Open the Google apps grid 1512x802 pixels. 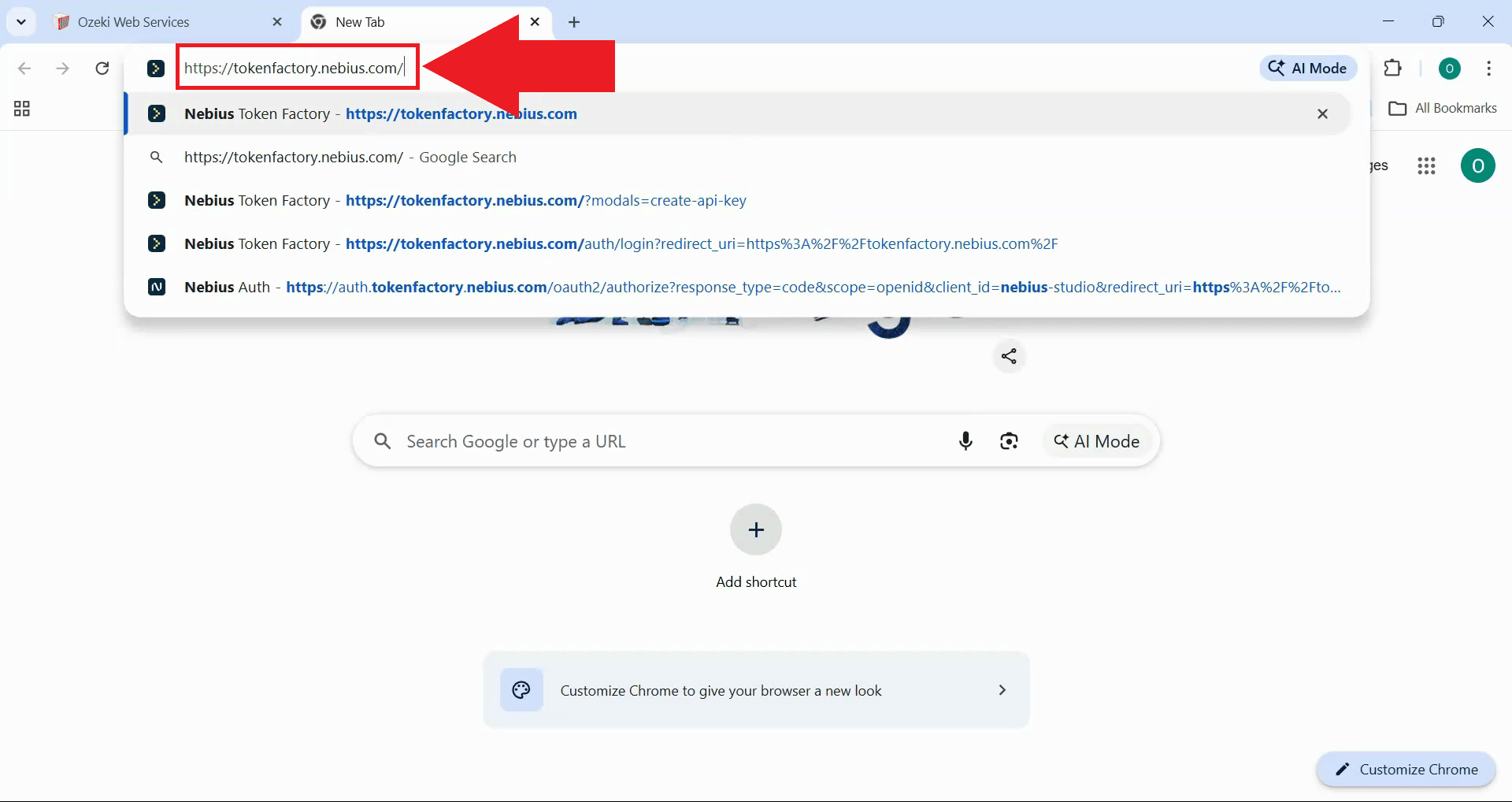[1426, 166]
